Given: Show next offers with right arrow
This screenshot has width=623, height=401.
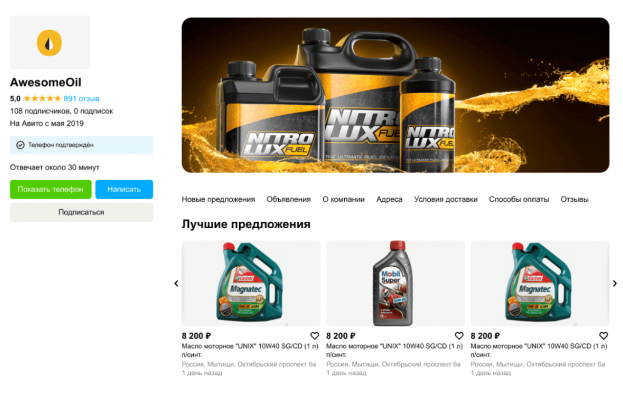Looking at the screenshot, I should tap(615, 283).
